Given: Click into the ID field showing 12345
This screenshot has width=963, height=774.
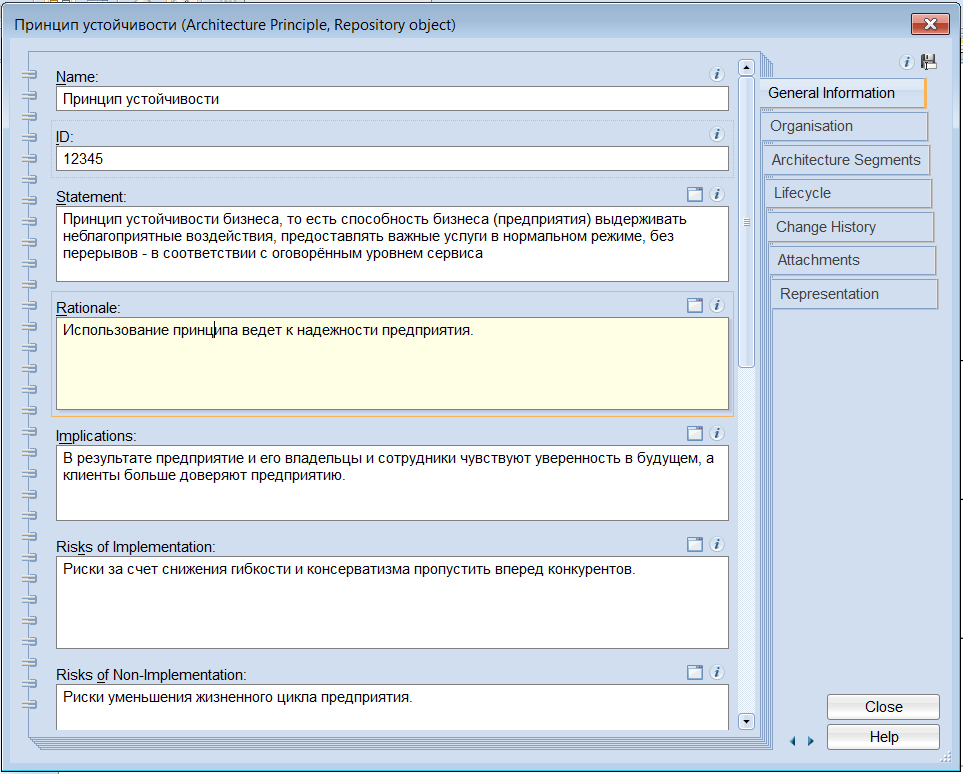Looking at the screenshot, I should 392,158.
